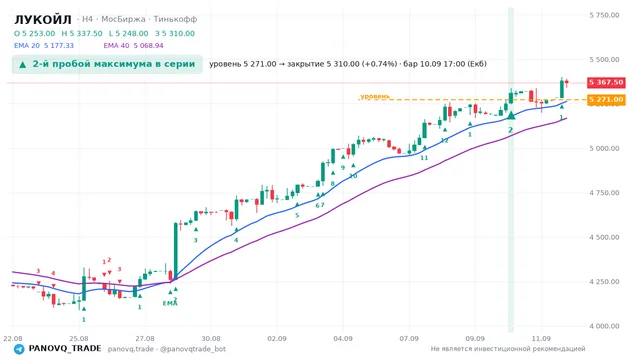Viewport: 640px width, 360px height.
Task: Click the open price O 5 253.00
Action: point(35,33)
